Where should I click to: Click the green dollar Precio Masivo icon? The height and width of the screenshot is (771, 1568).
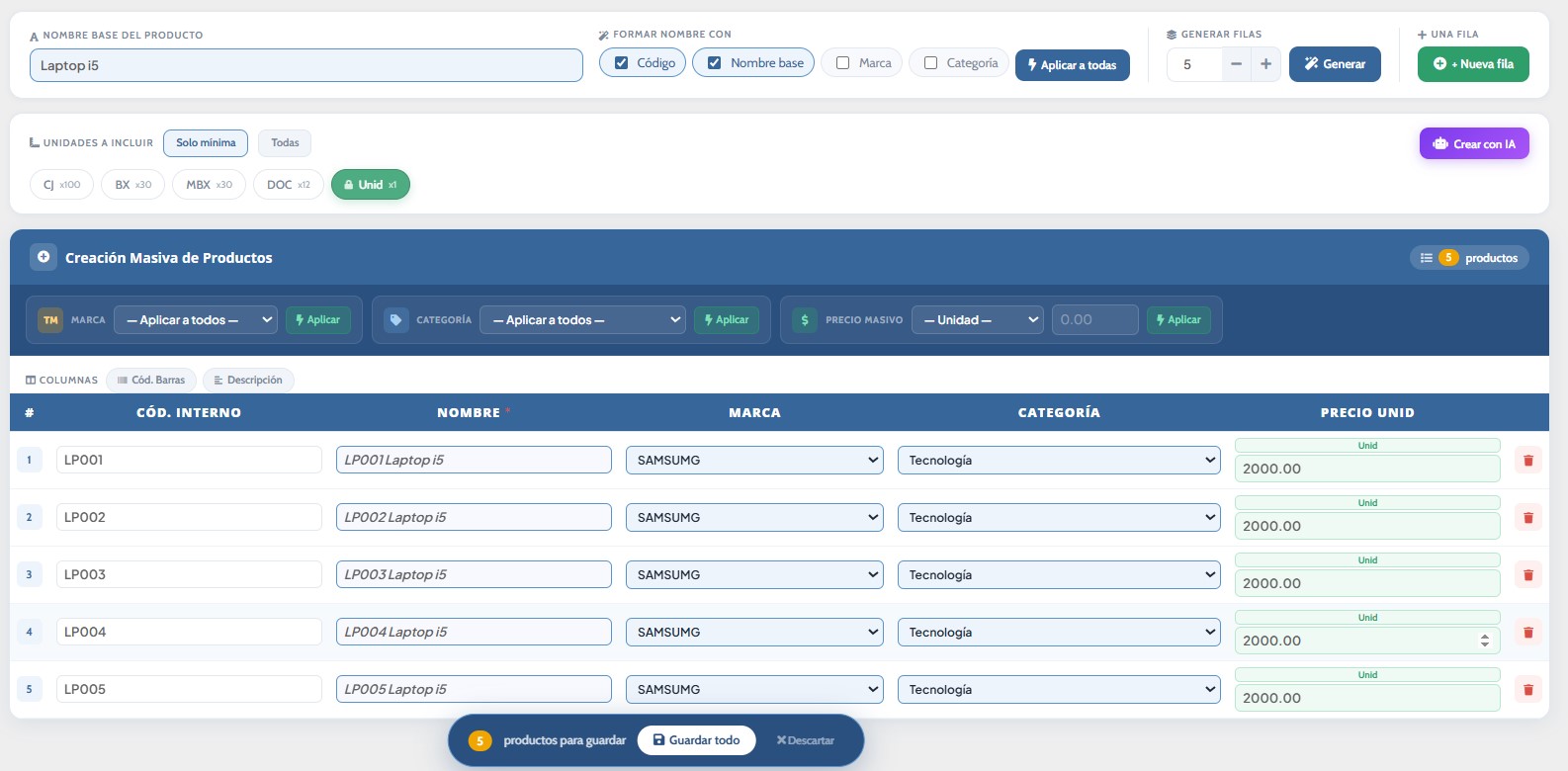(x=805, y=320)
